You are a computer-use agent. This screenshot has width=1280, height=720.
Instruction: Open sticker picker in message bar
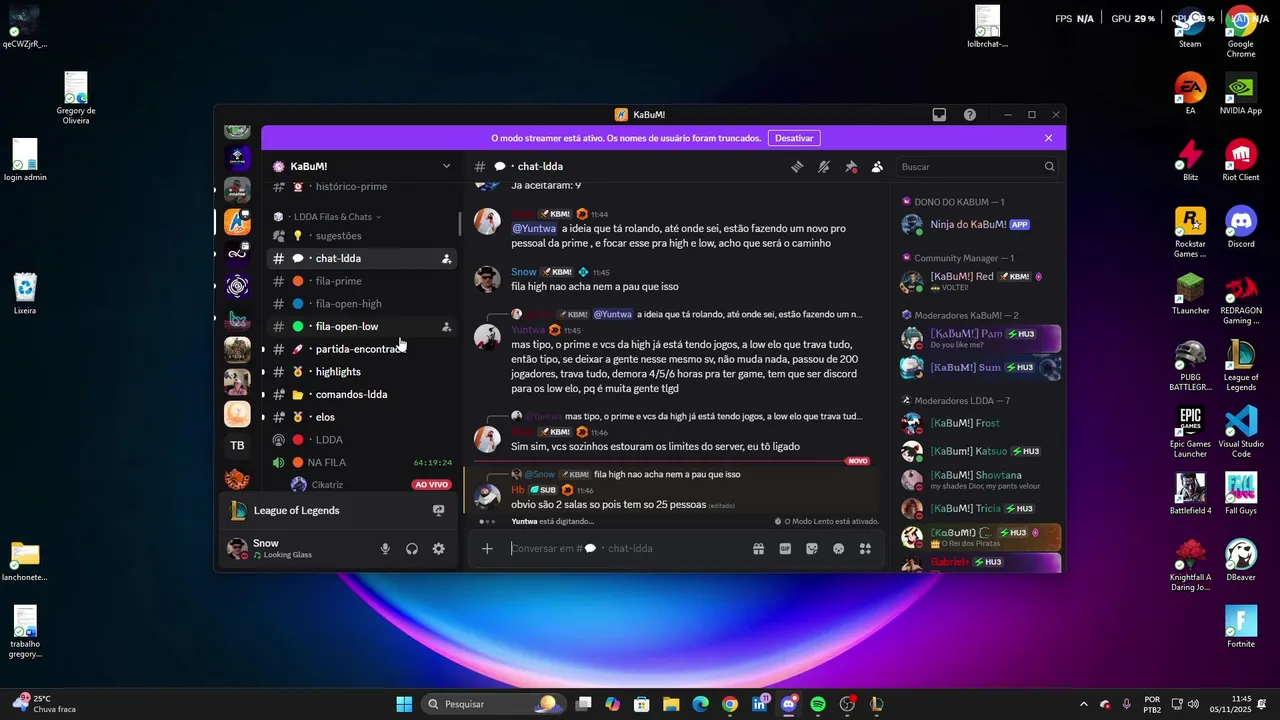(x=812, y=548)
